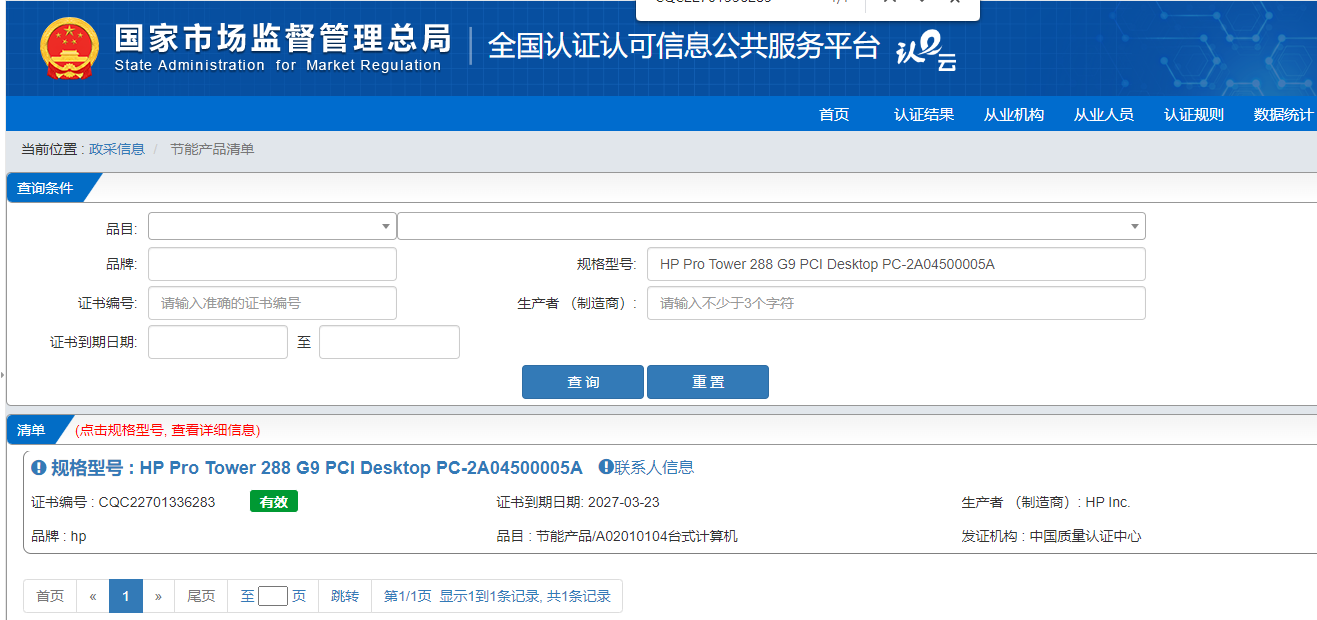Click the 清单 panel tab
Image resolution: width=1317 pixels, height=620 pixels.
pyautogui.click(x=33, y=430)
